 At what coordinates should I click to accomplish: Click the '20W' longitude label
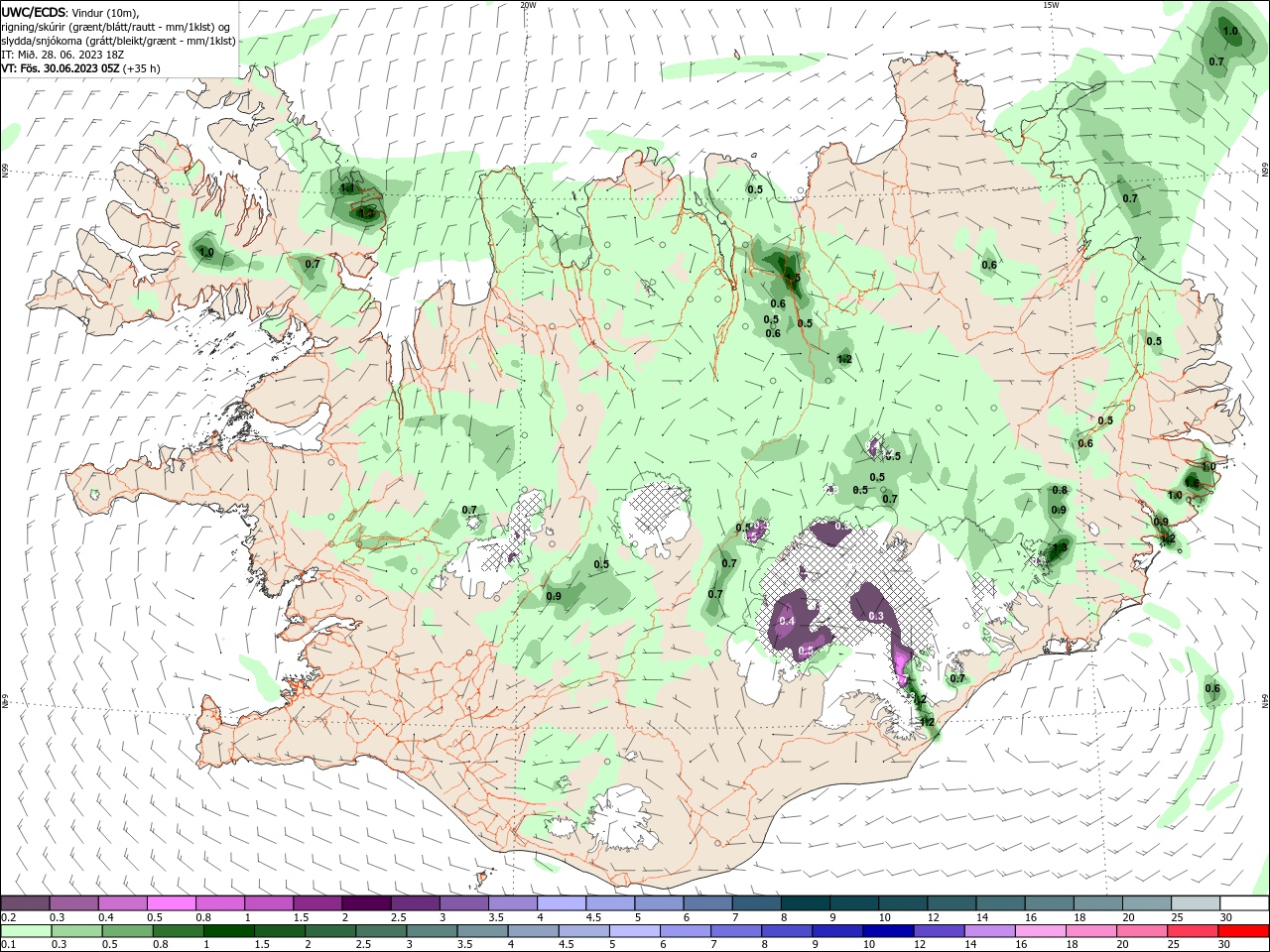pos(528,5)
